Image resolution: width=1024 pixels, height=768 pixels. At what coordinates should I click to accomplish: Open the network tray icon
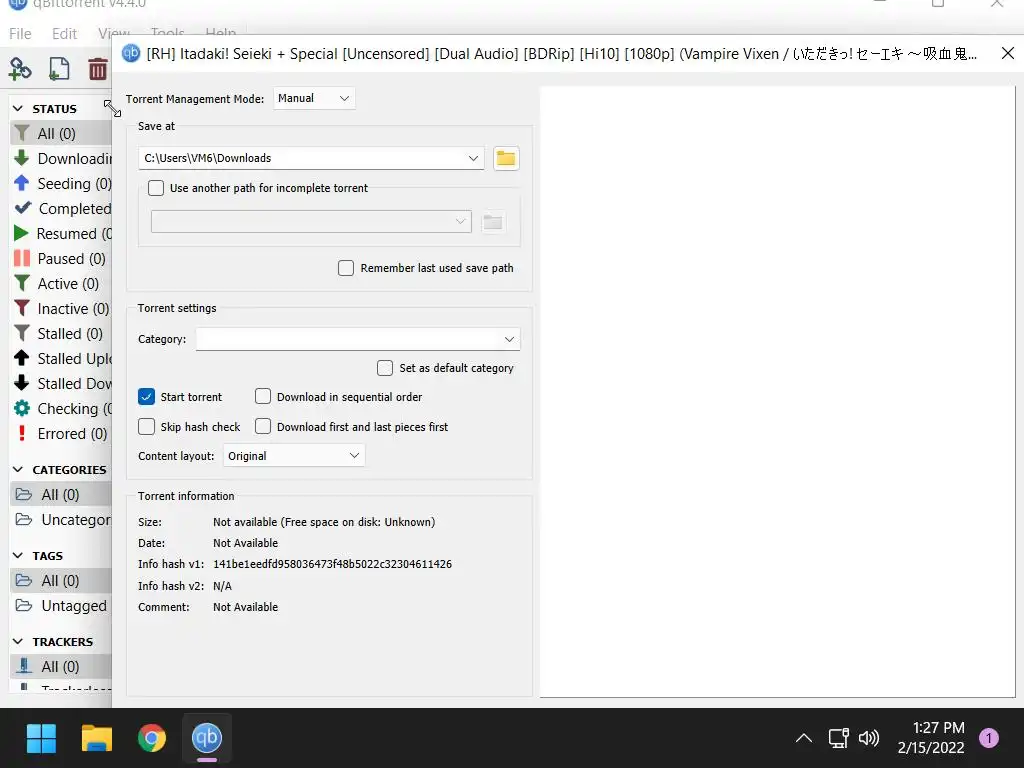point(839,739)
